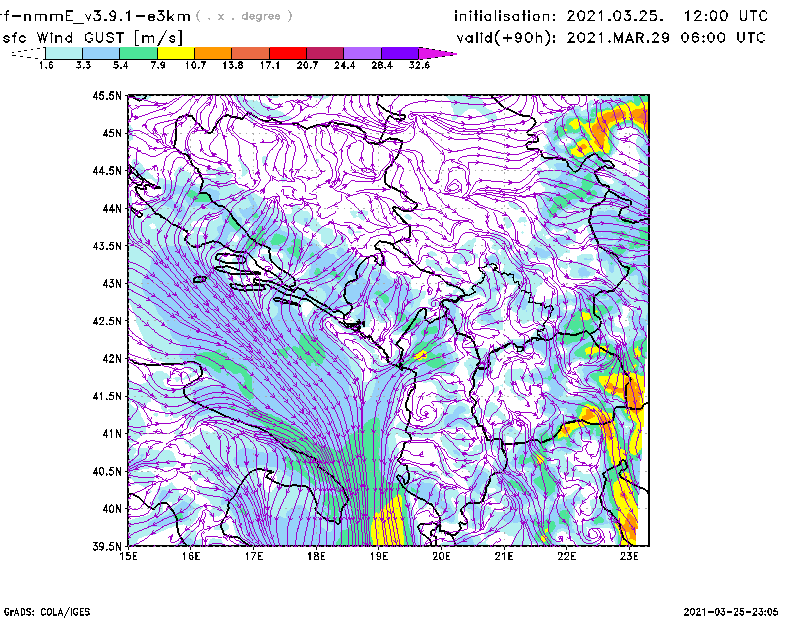This screenshot has height=618, width=800.
Task: Click the dashed white arrow below 1.6 in legend
Action: click(x=28, y=53)
